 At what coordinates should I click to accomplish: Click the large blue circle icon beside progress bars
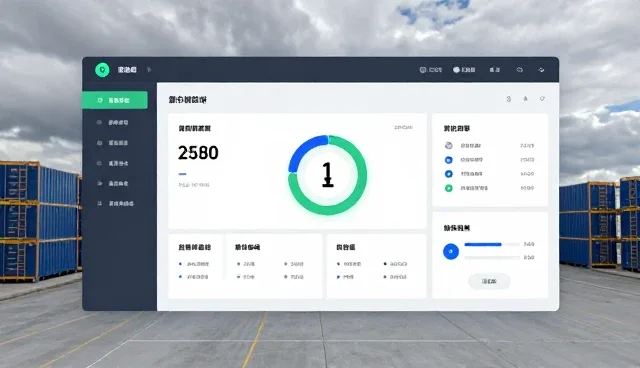coord(451,251)
